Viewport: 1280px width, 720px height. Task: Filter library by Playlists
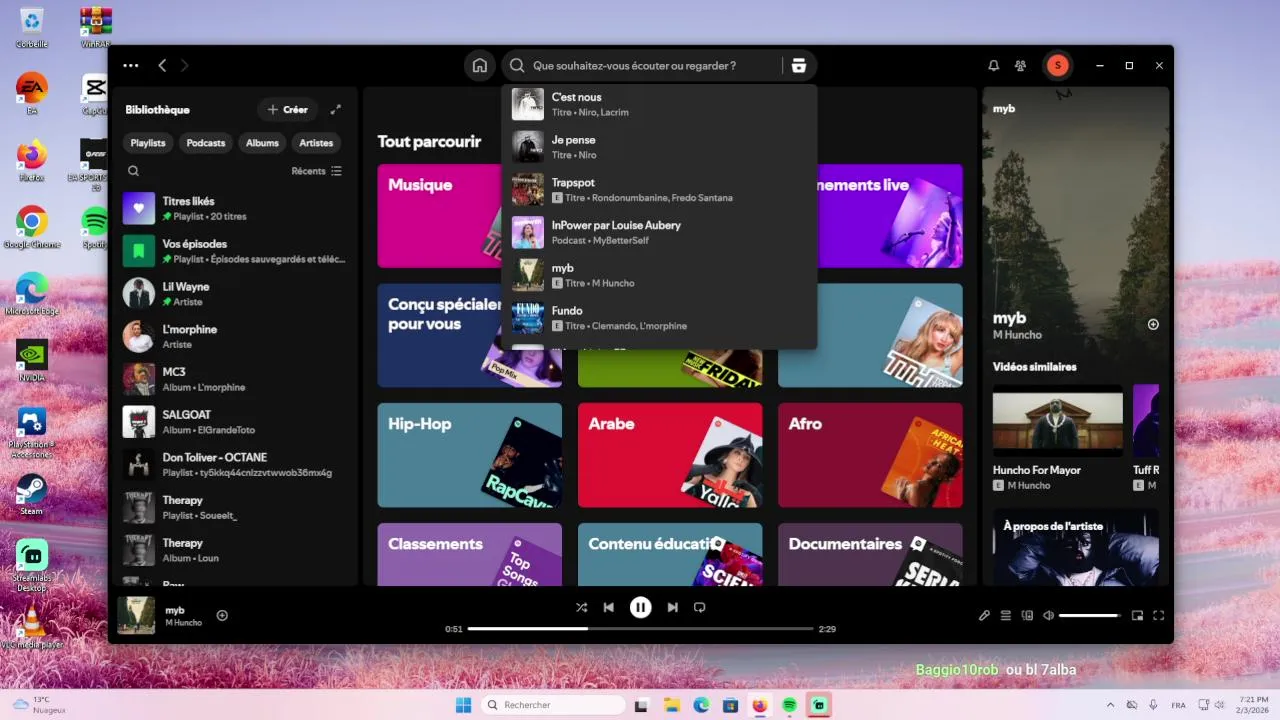148,143
